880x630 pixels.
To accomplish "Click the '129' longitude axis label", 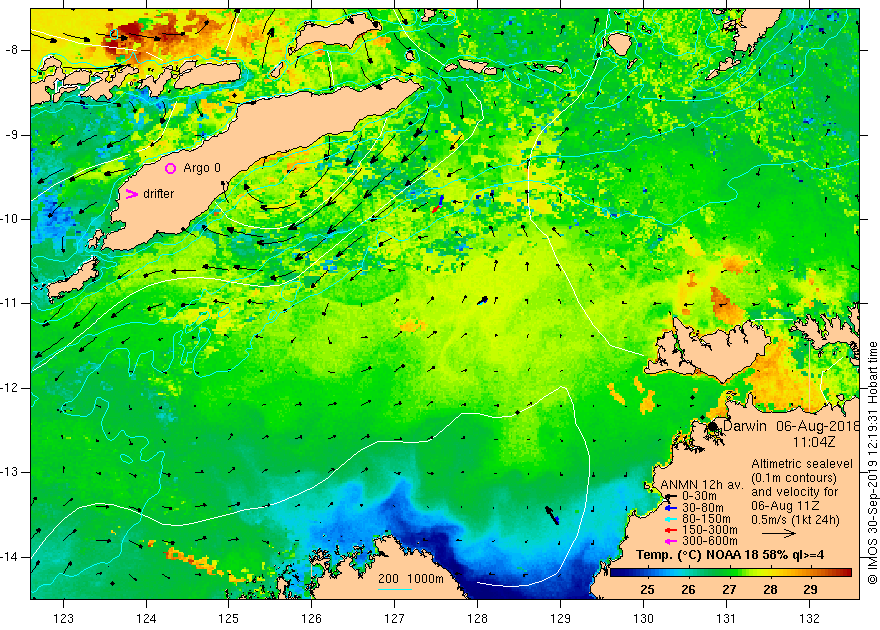I will pyautogui.click(x=561, y=618).
